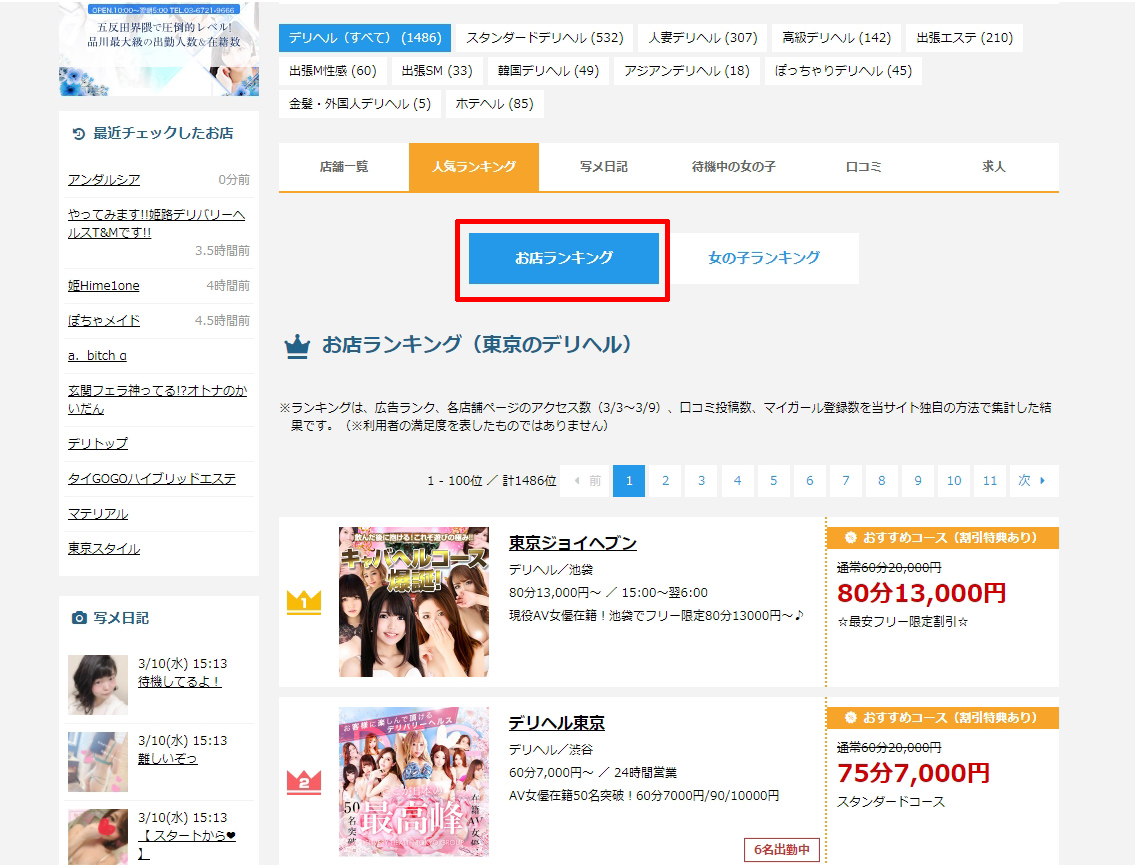
Task: Click 前 previous page button
Action: pos(585,481)
